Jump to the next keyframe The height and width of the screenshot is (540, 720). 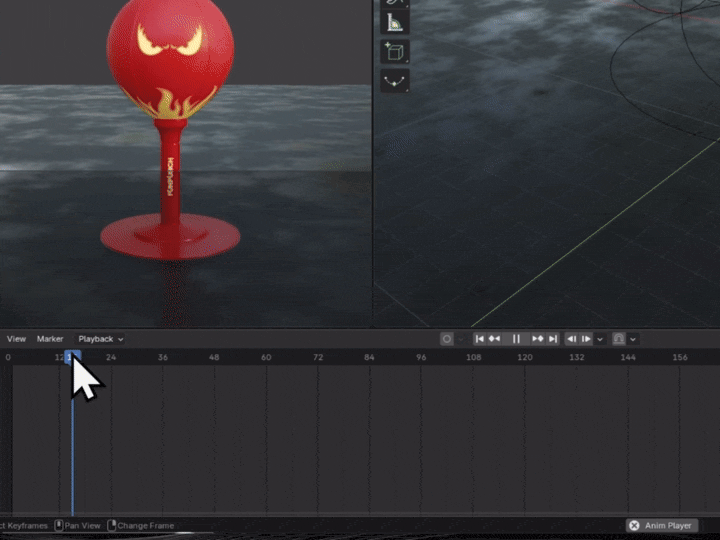click(538, 339)
